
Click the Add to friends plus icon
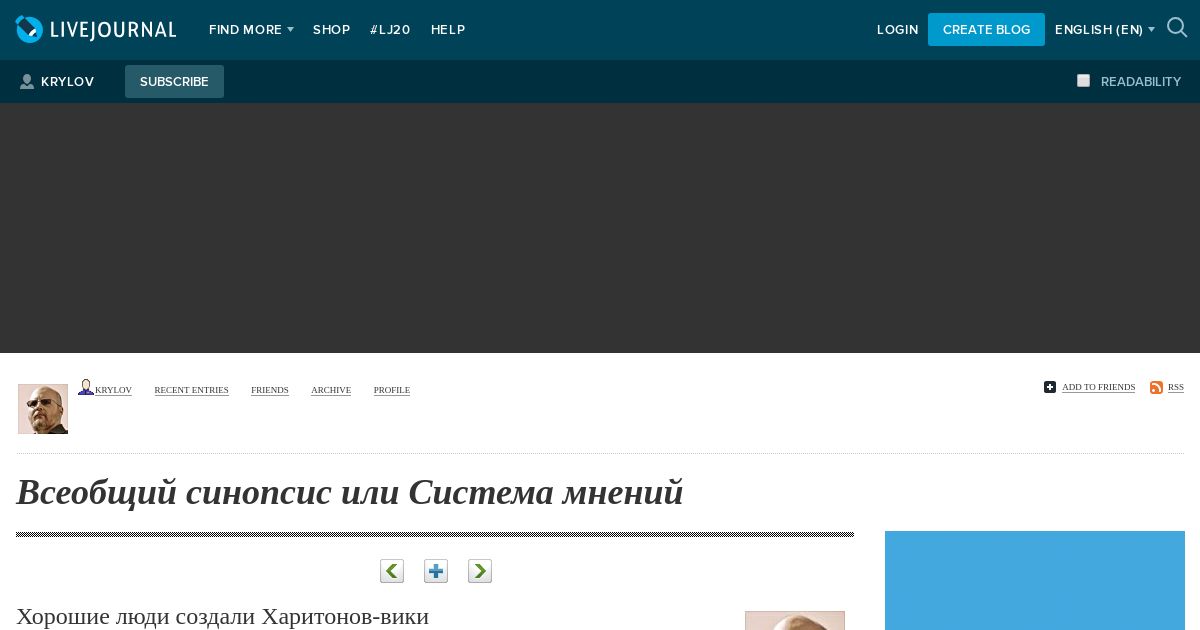point(1050,387)
